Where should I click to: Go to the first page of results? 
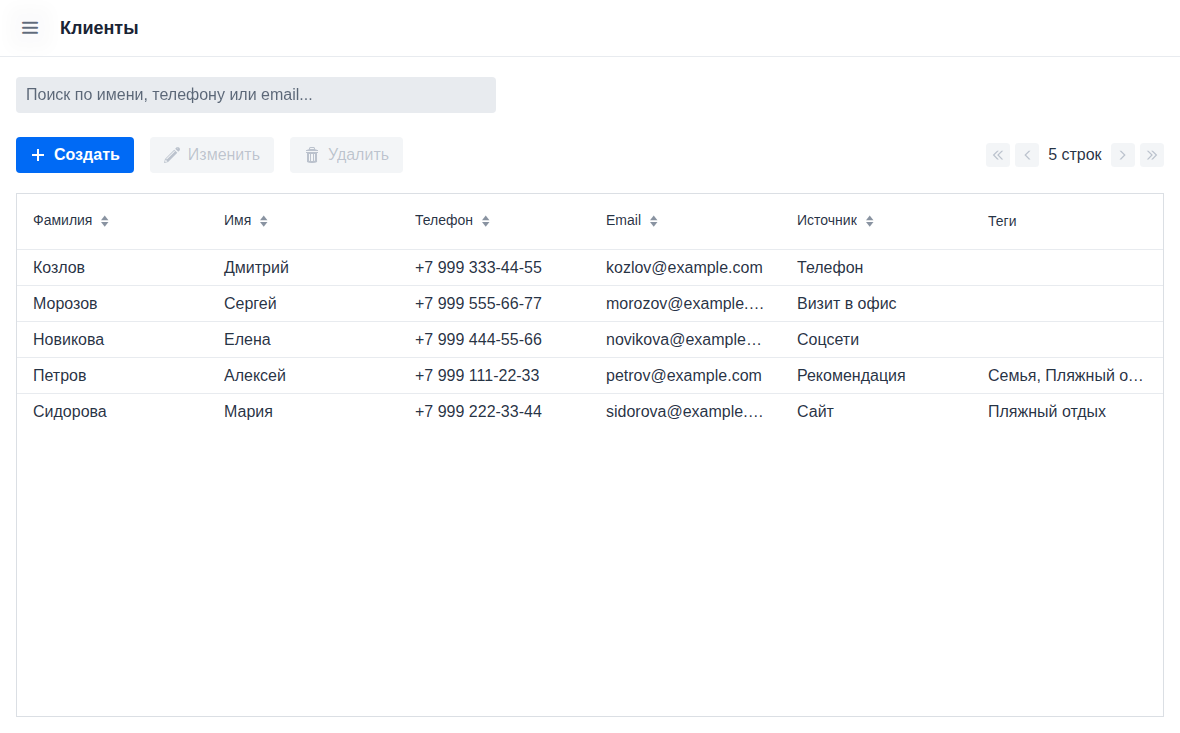click(x=997, y=155)
